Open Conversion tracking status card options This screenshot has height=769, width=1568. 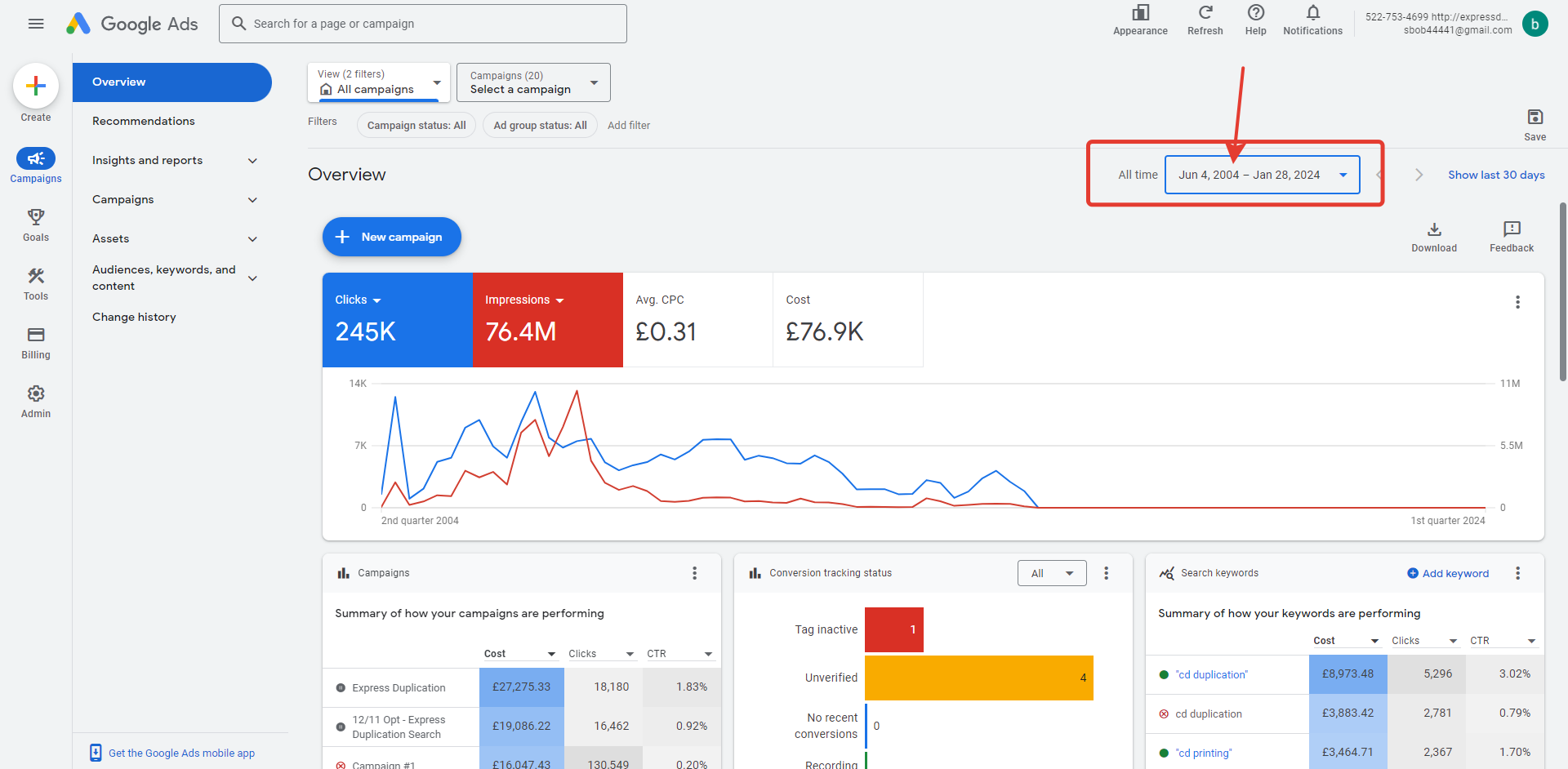click(x=1107, y=573)
